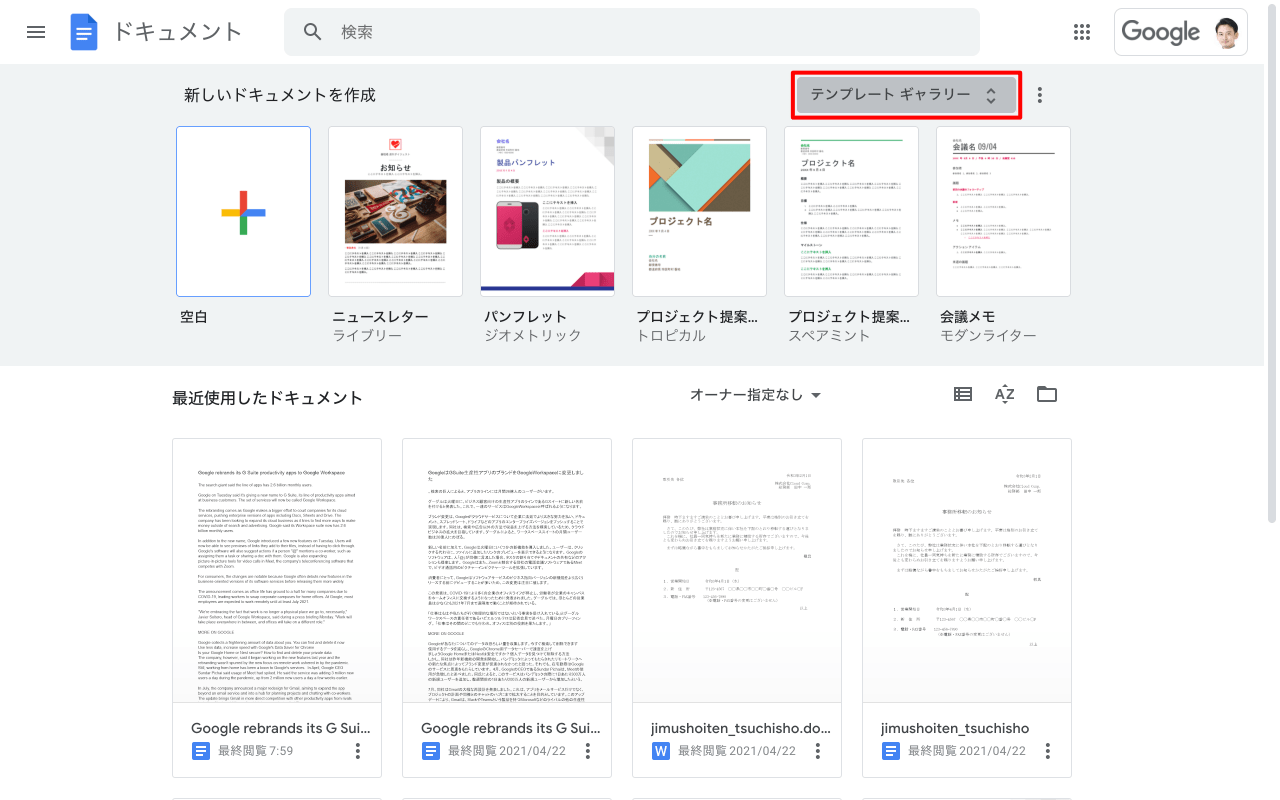Open more options for jimushoiten_tsuchisho.do... file
The width and height of the screenshot is (1280, 800).
pos(818,751)
